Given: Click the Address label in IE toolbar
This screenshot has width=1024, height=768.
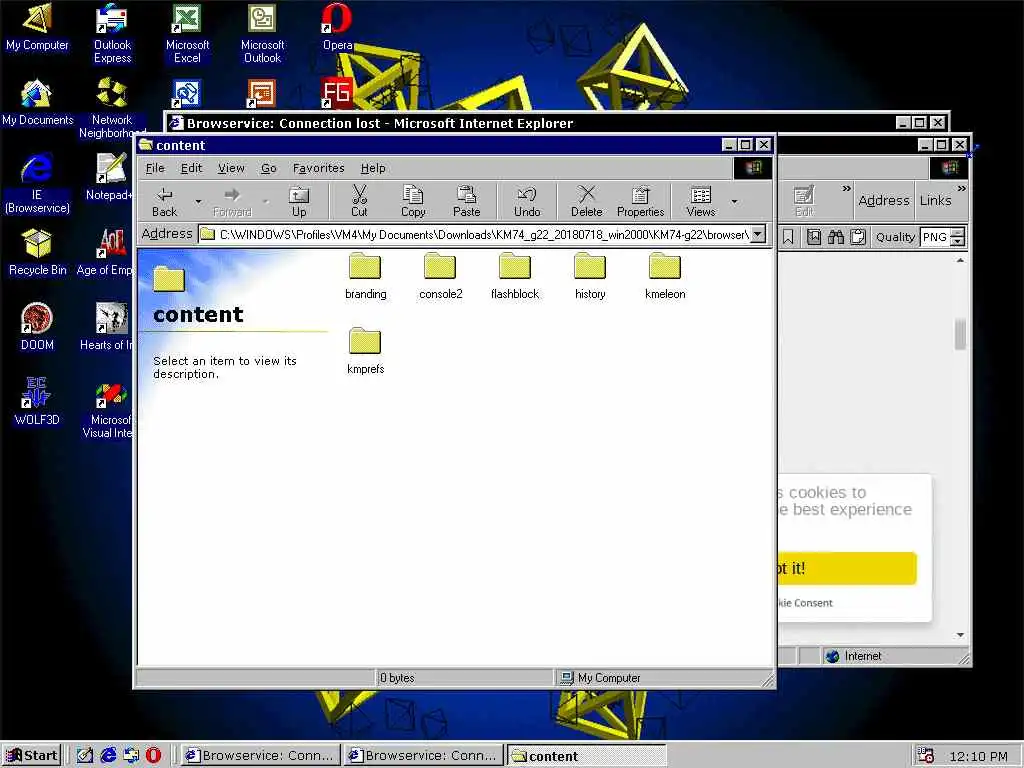Looking at the screenshot, I should click(884, 200).
